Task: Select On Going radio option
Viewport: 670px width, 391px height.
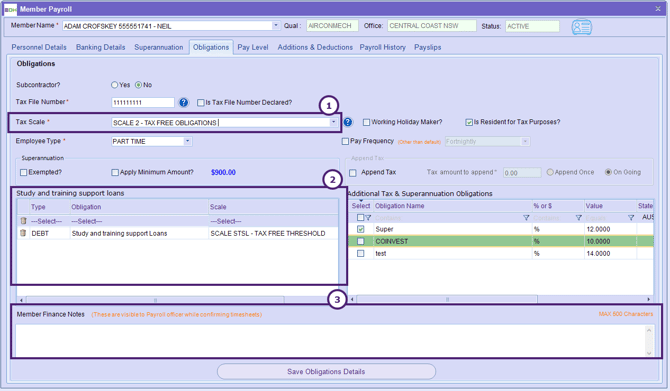Action: pyautogui.click(x=608, y=172)
